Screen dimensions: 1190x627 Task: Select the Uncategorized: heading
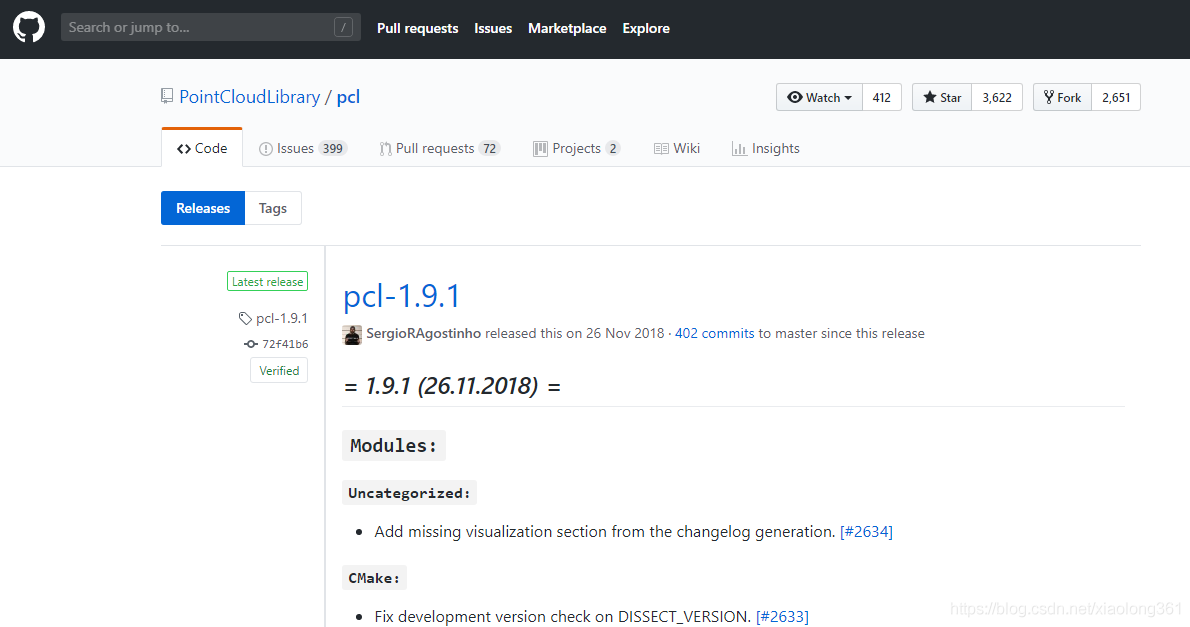click(x=409, y=493)
